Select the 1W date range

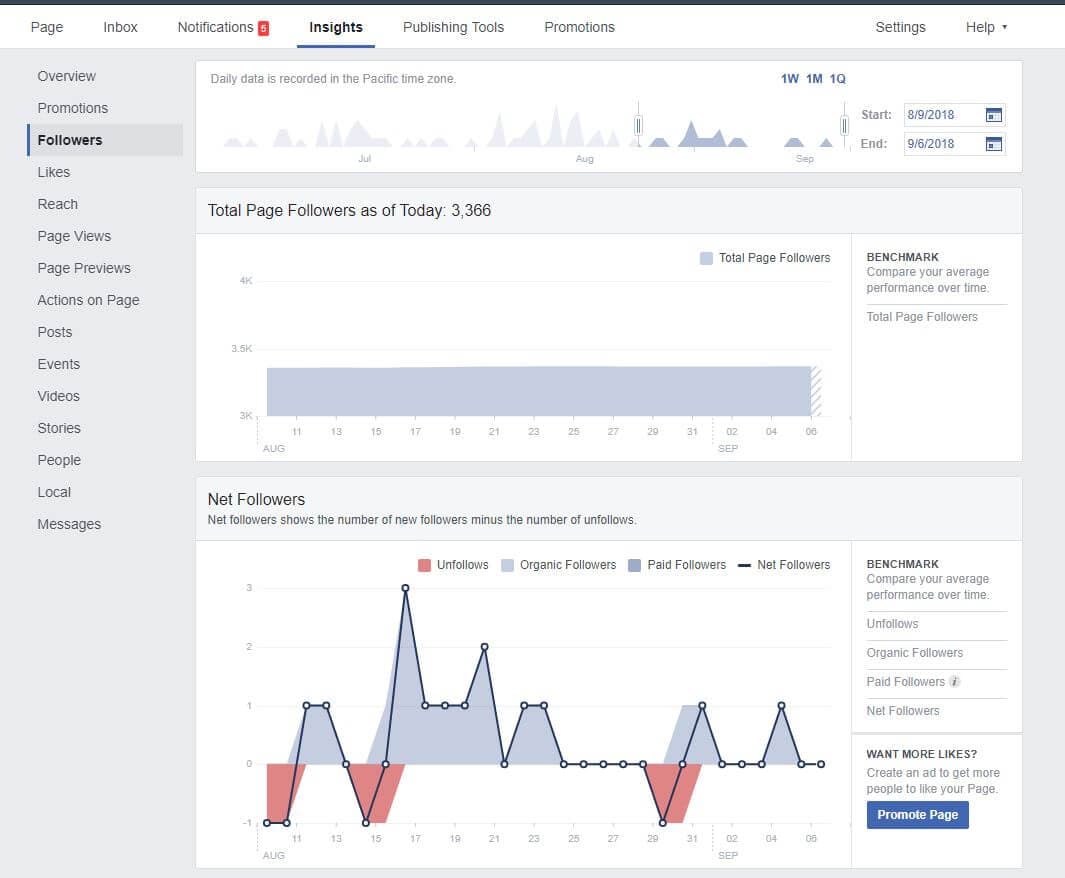(789, 79)
